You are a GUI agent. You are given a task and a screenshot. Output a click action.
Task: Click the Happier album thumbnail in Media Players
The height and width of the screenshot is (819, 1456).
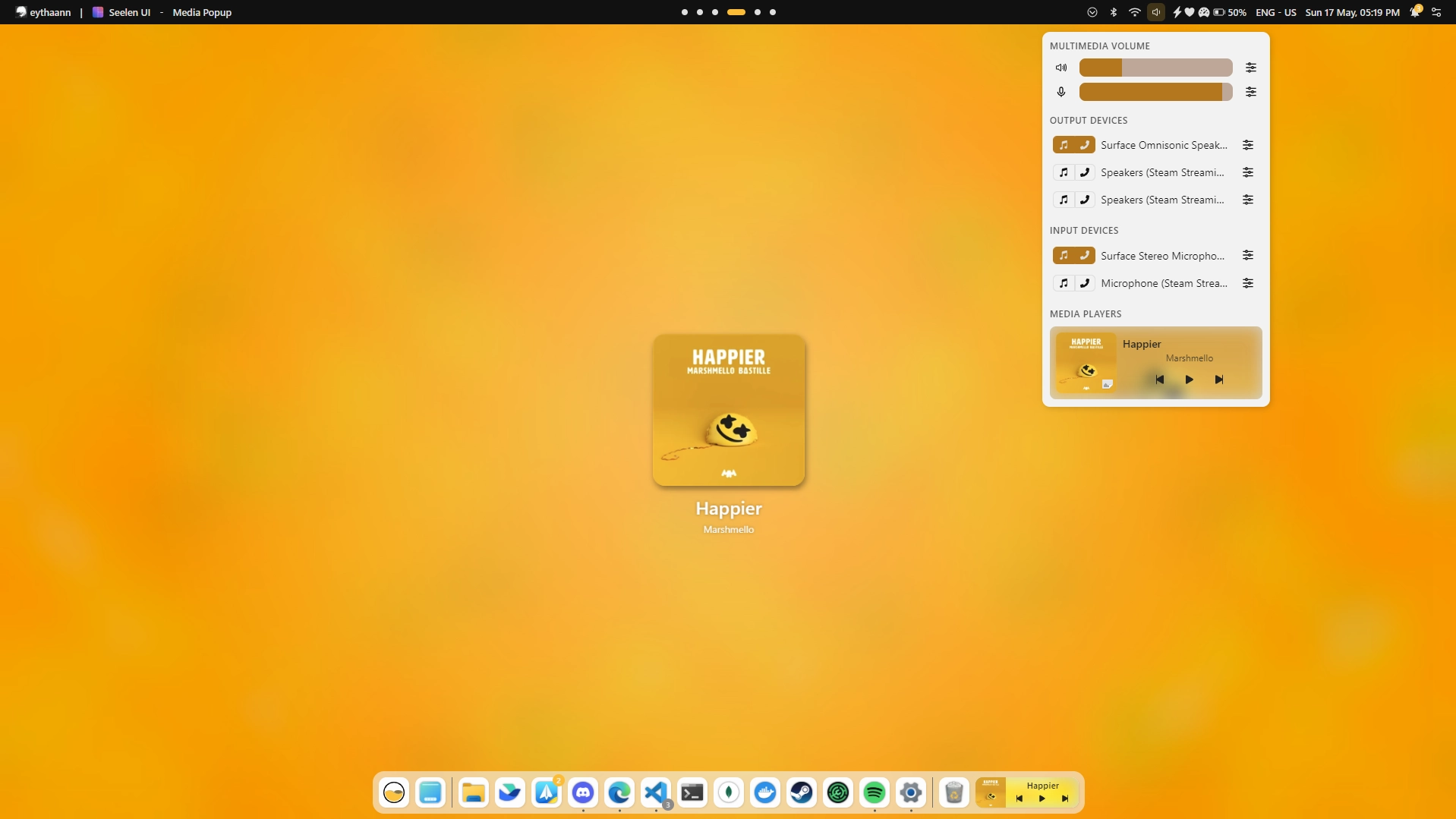coord(1086,363)
